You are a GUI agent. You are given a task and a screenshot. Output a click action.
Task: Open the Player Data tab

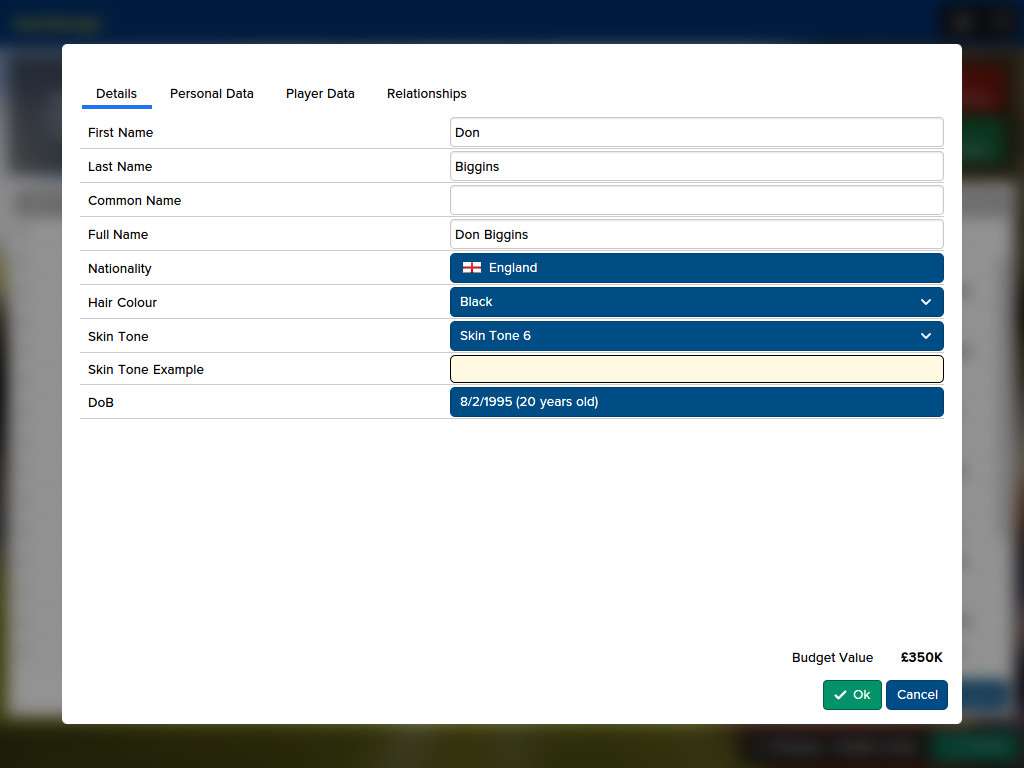(320, 93)
